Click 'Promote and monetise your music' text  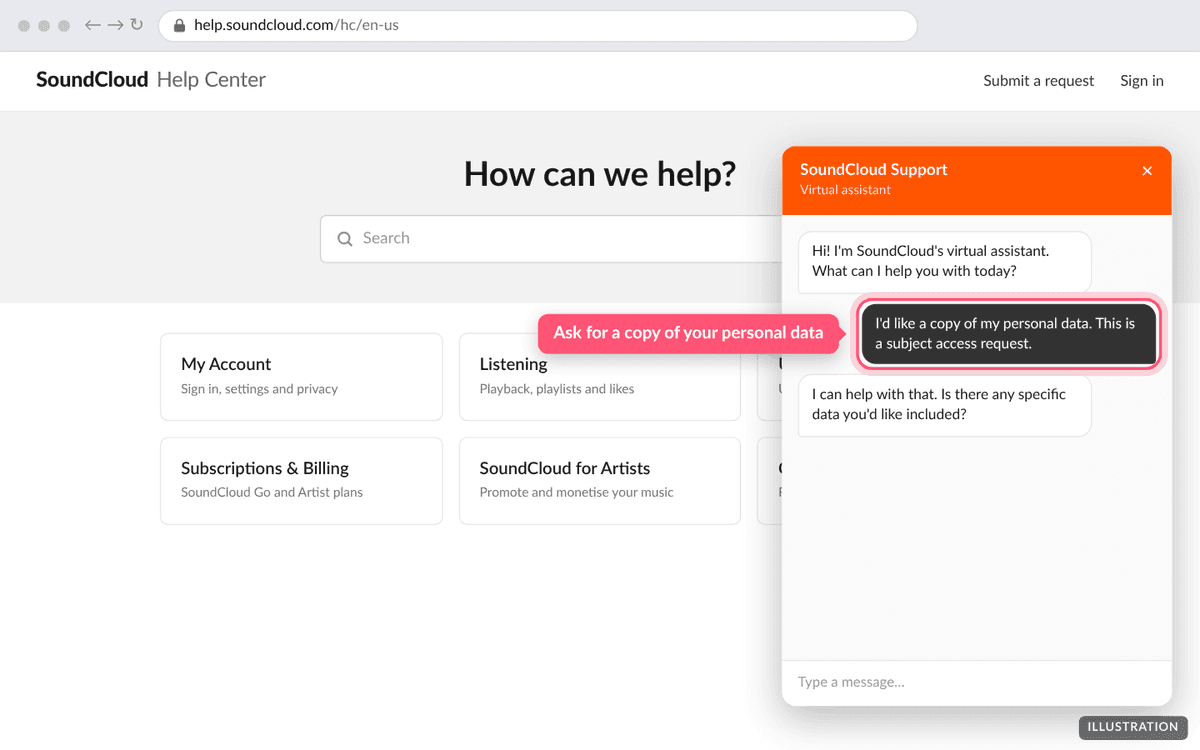(x=576, y=493)
